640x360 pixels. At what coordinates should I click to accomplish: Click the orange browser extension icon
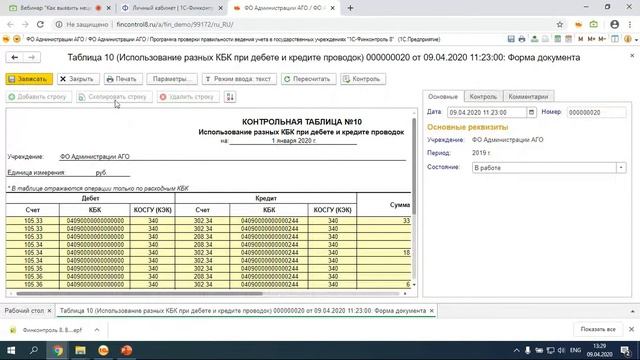tap(578, 24)
